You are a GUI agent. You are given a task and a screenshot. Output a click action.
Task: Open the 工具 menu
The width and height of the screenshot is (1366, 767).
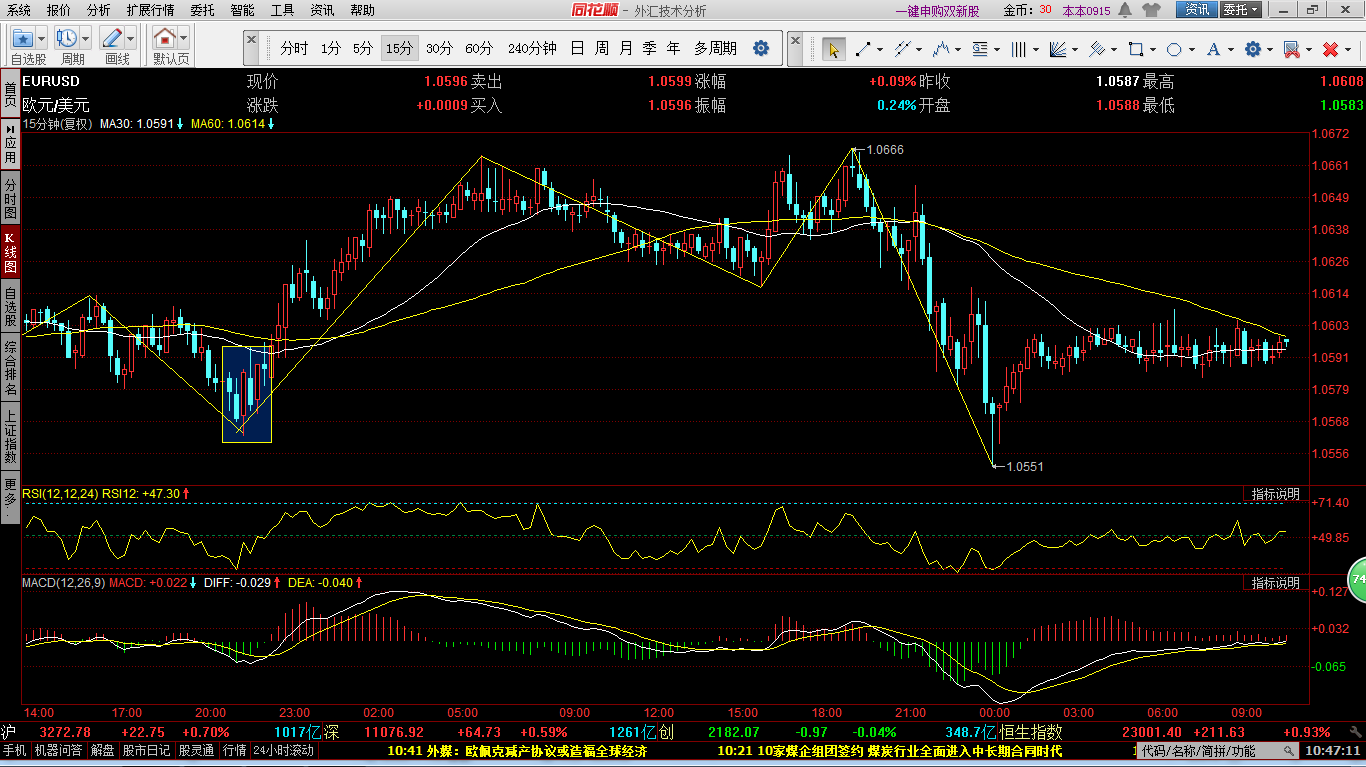pos(283,10)
